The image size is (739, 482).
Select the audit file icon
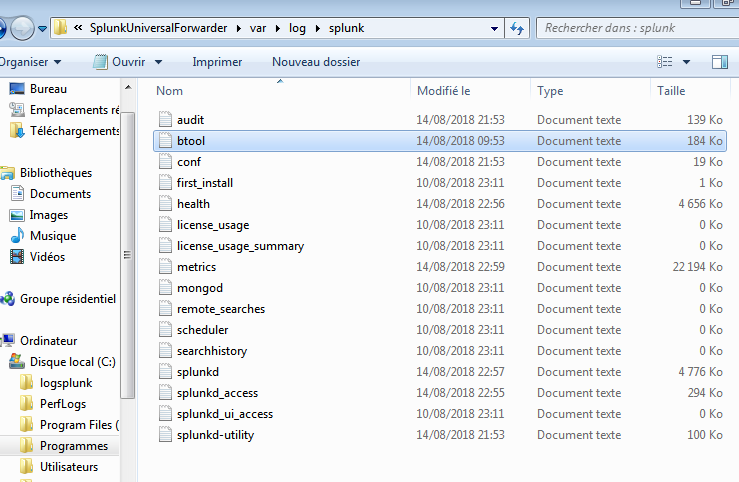coord(165,120)
